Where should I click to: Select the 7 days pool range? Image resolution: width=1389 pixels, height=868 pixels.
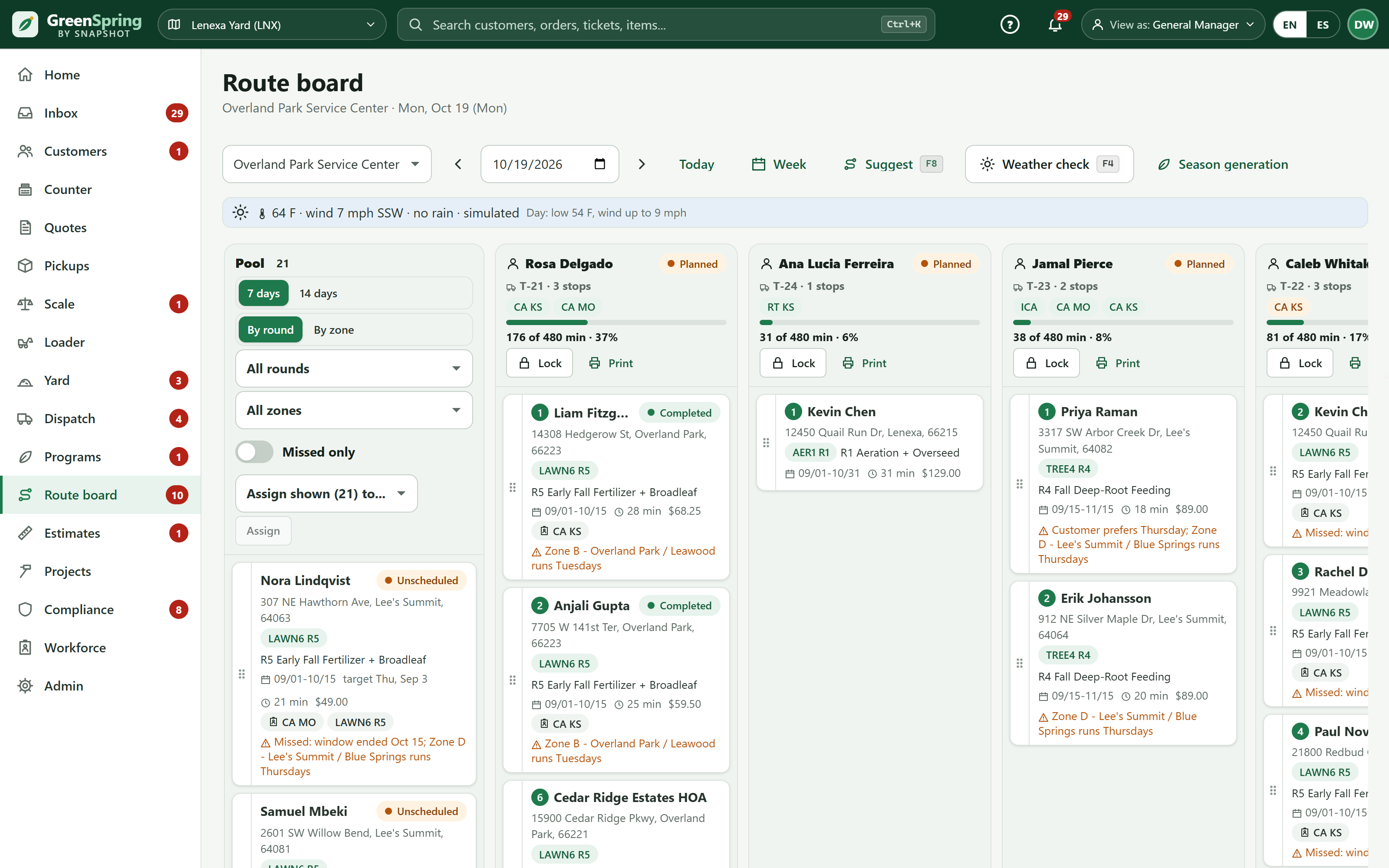263,293
